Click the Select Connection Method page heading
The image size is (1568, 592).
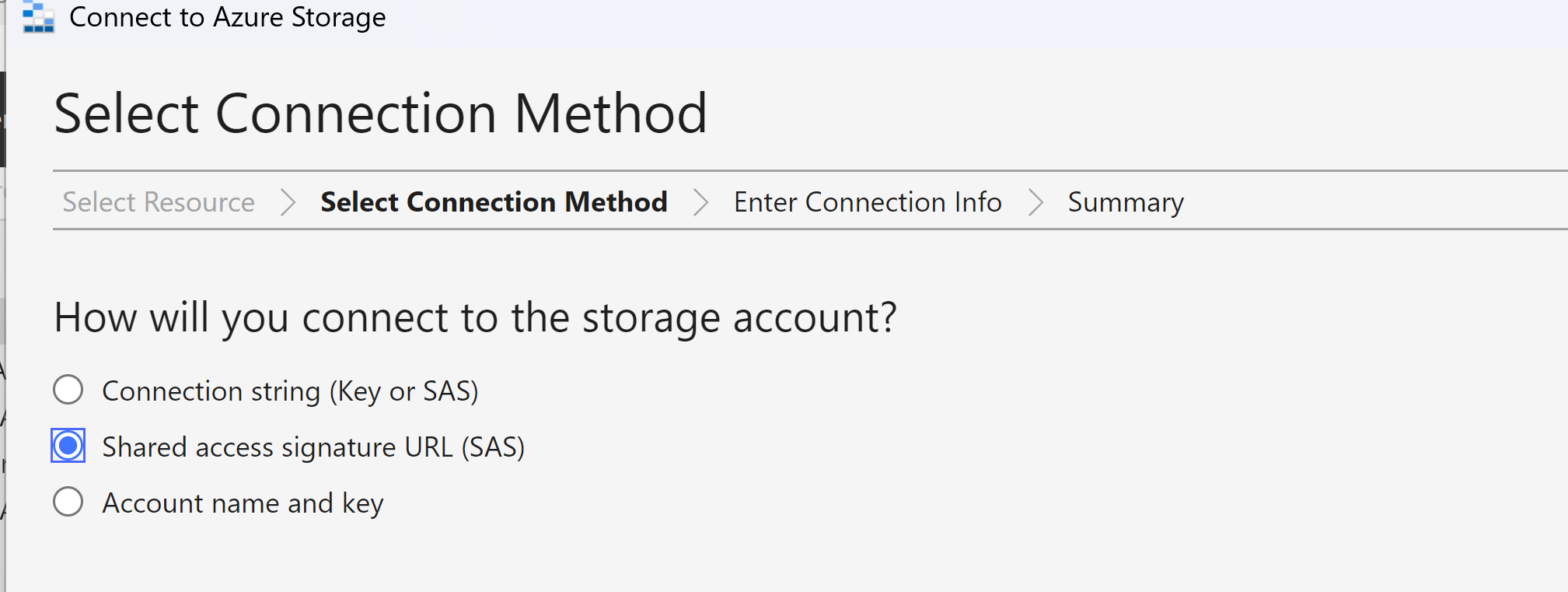pos(380,113)
